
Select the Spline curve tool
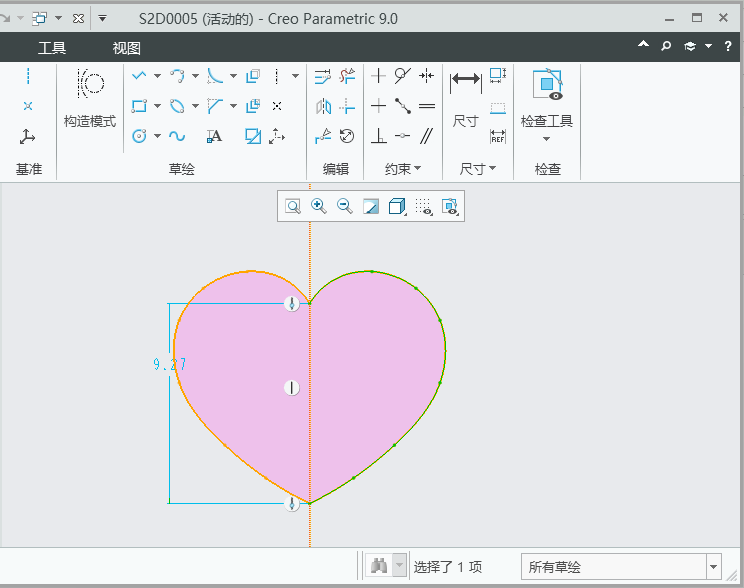[x=177, y=136]
